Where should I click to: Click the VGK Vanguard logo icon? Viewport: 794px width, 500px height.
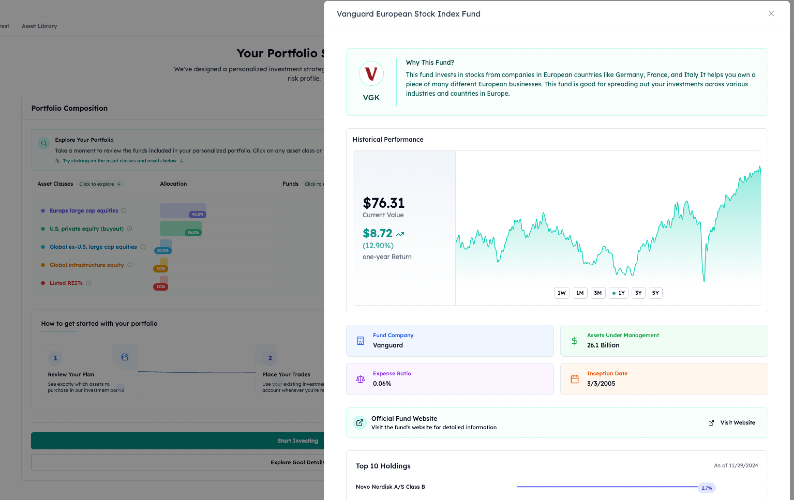point(371,74)
